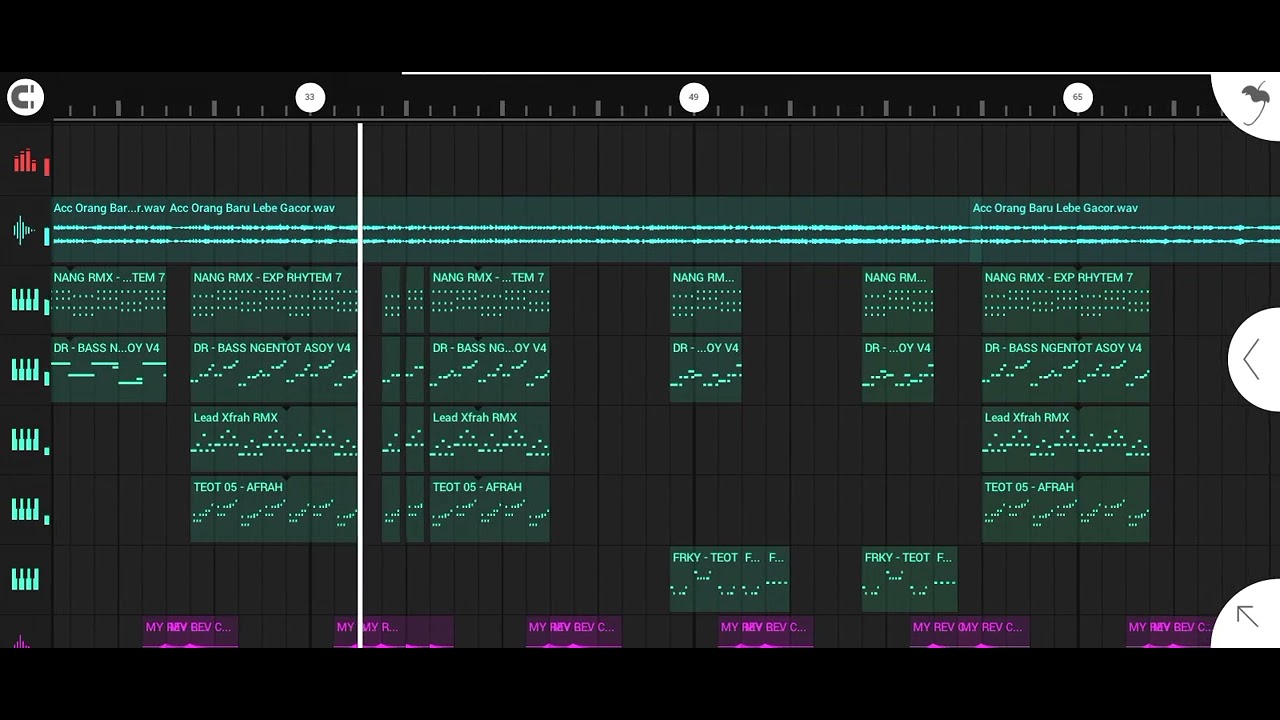
Task: Select the last Acc Orang Baru Lebe Gacor.wav clip
Action: (x=1125, y=230)
